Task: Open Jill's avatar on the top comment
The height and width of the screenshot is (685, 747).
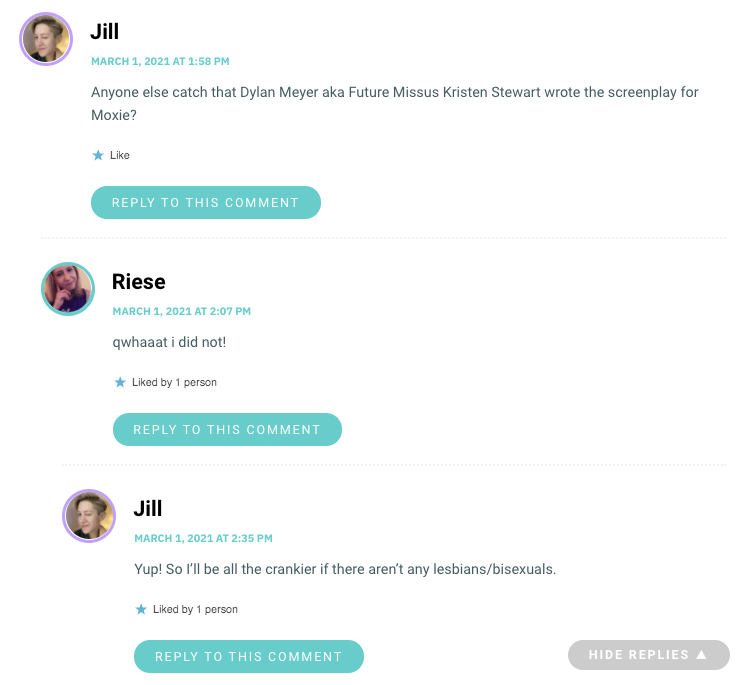Action: click(46, 39)
